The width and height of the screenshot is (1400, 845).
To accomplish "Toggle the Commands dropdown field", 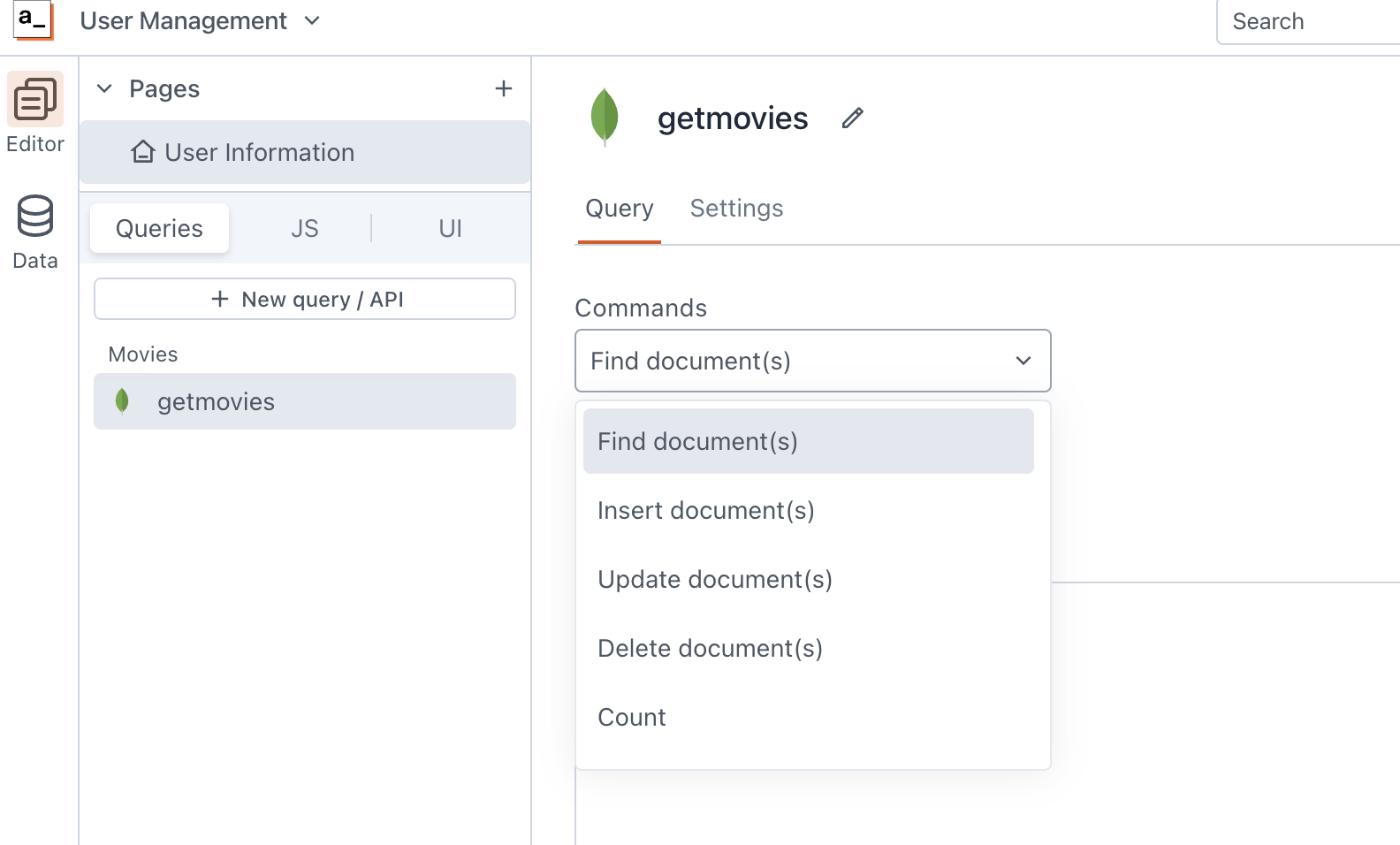I will (x=812, y=361).
